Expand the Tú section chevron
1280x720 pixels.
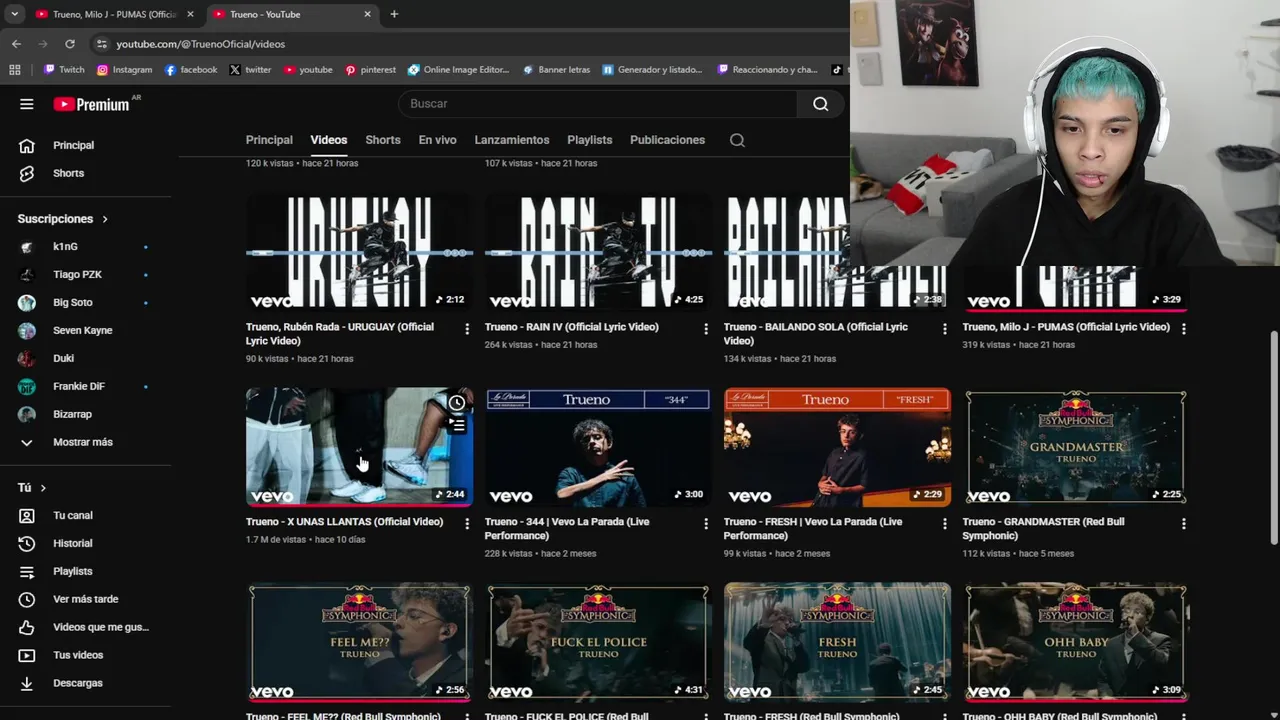[x=43, y=488]
